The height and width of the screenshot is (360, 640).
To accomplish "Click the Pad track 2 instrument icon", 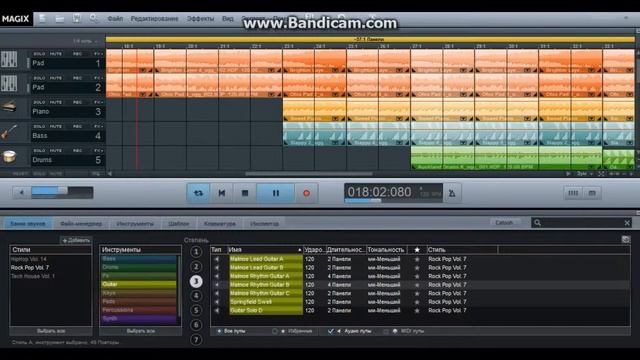I will [9, 84].
